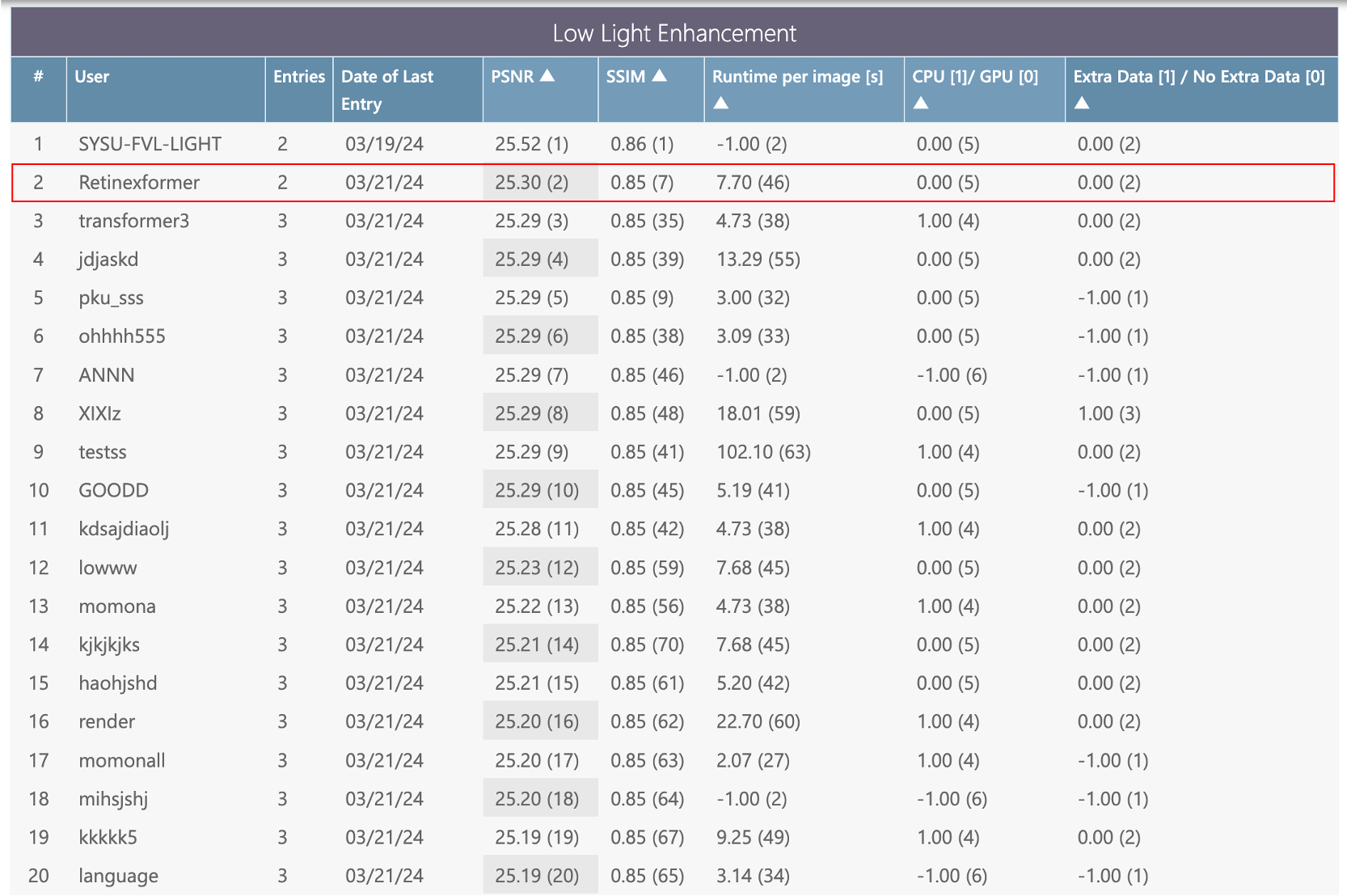Click PSNR value 25.19 (20)
This screenshot has height=896, width=1347.
537,877
